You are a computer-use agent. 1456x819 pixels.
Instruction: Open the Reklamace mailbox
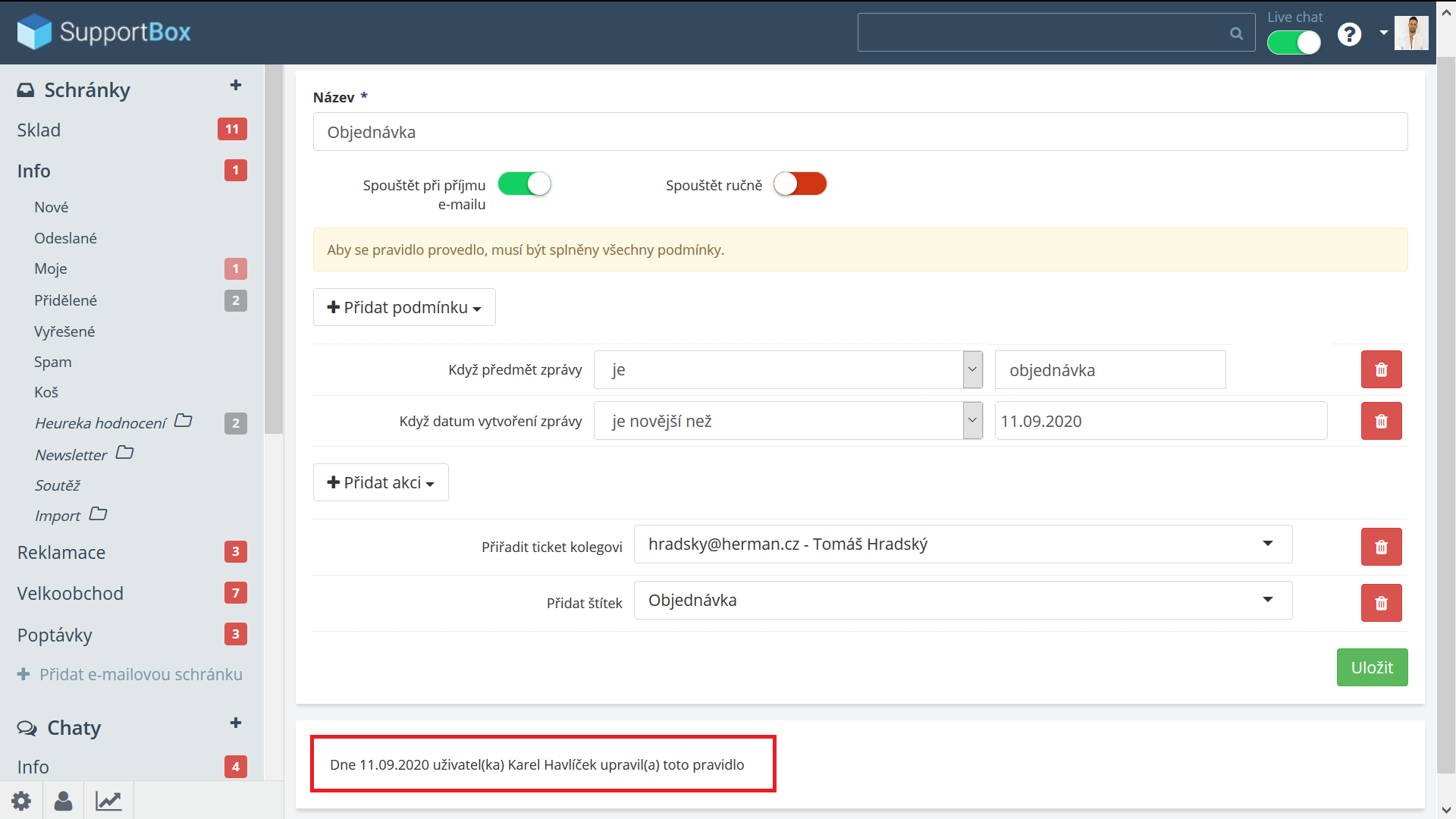point(61,552)
